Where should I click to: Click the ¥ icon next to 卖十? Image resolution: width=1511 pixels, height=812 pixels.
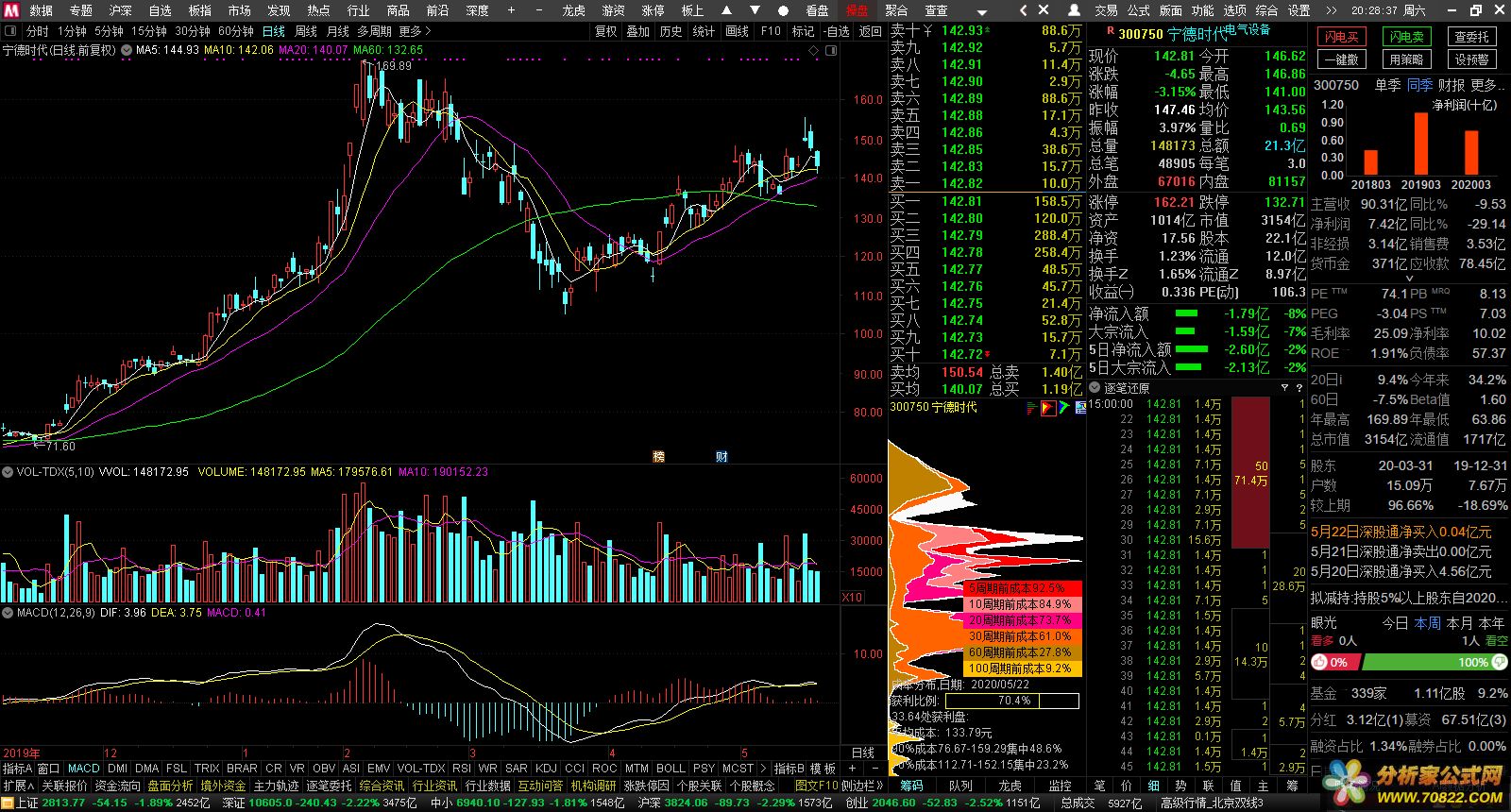(926, 31)
